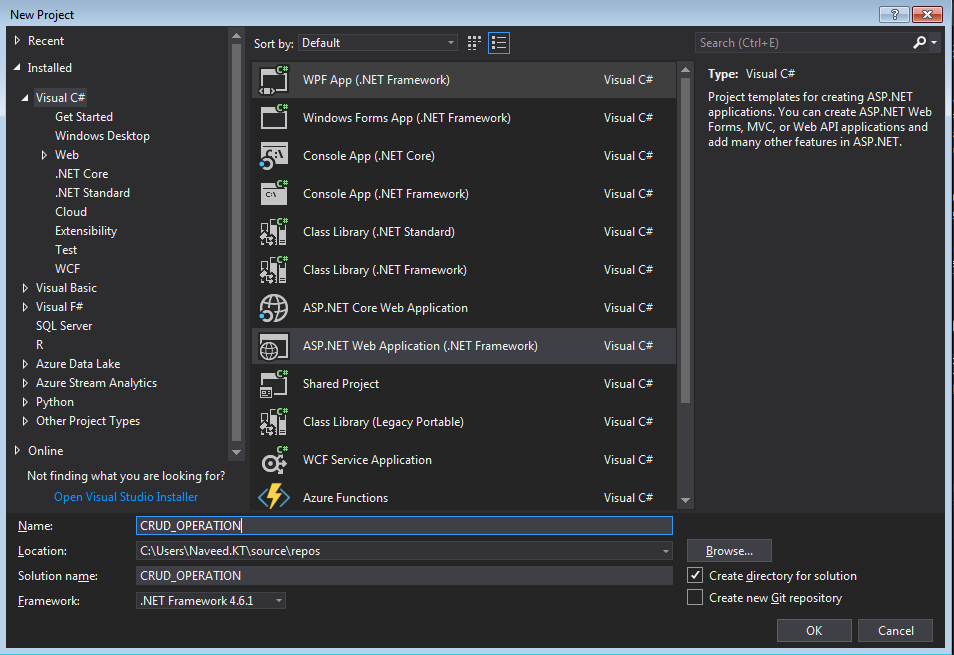Select .NET Core category

82,174
